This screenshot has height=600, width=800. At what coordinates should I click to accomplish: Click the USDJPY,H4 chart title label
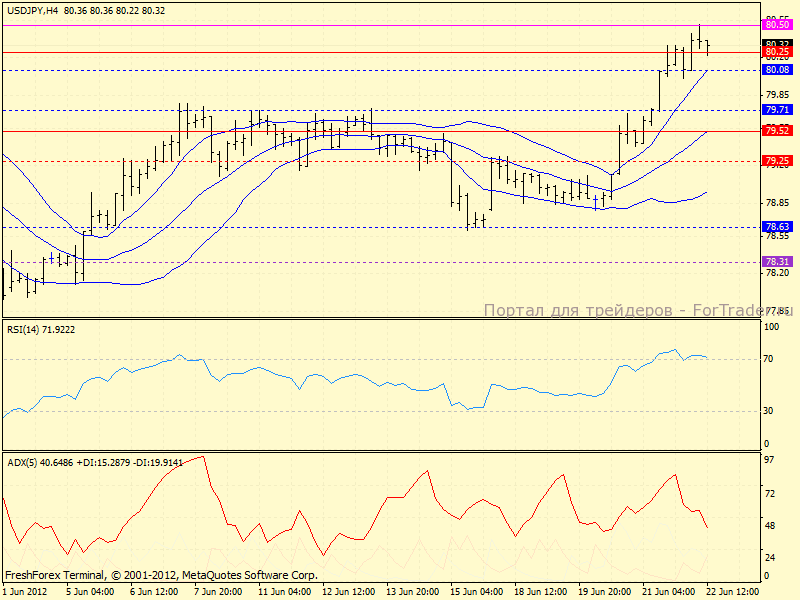click(31, 9)
